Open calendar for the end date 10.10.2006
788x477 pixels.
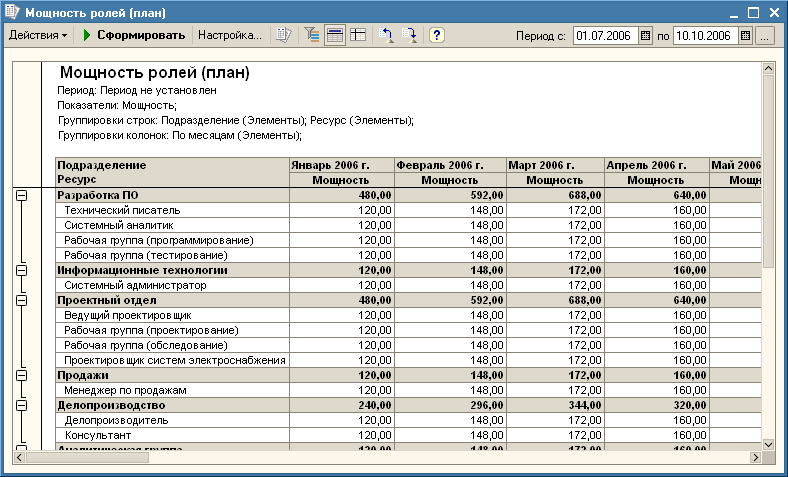745,35
